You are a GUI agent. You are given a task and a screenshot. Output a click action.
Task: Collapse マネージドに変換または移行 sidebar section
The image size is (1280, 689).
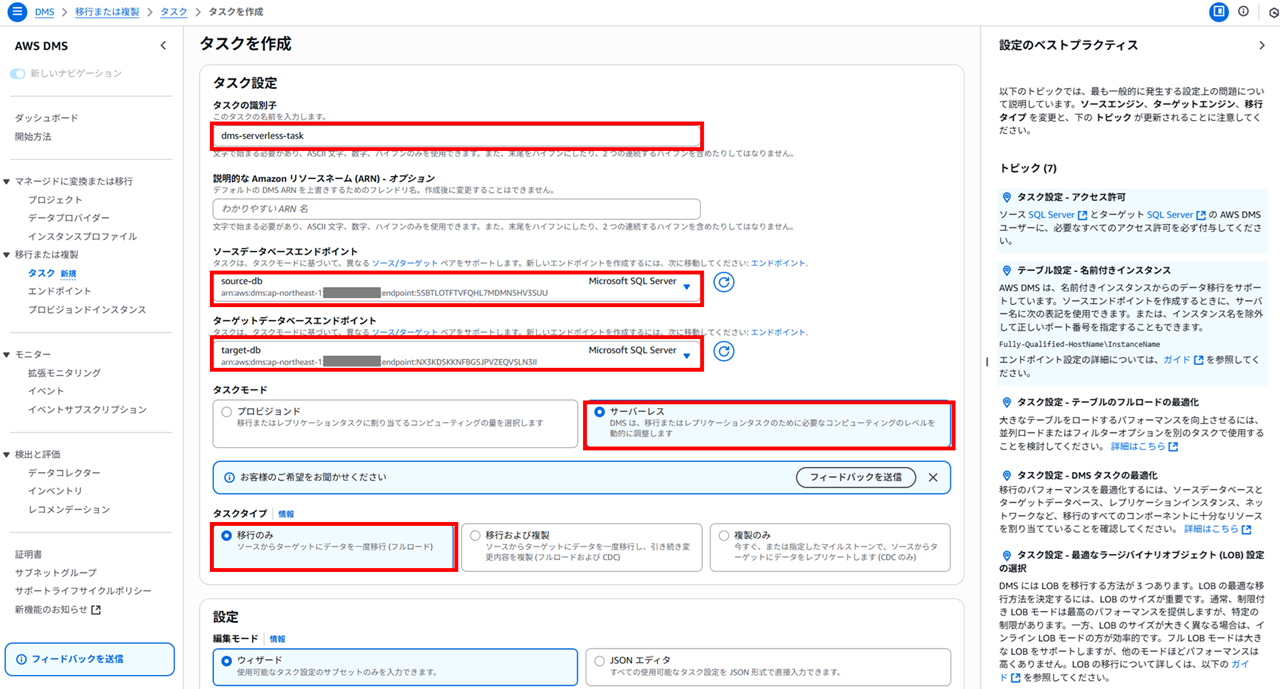(8, 181)
